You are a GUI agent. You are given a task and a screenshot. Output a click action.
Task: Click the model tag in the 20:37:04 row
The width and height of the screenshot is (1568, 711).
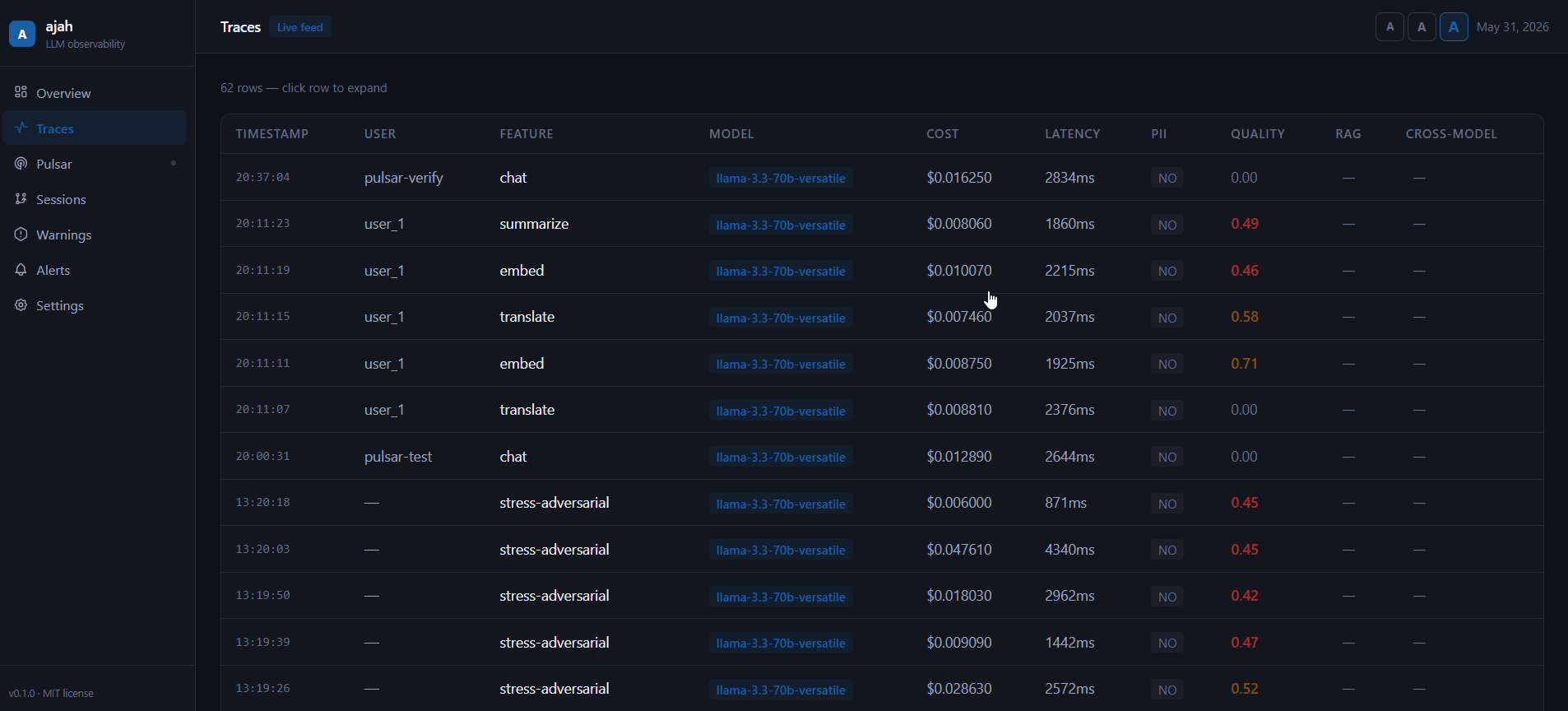[781, 178]
